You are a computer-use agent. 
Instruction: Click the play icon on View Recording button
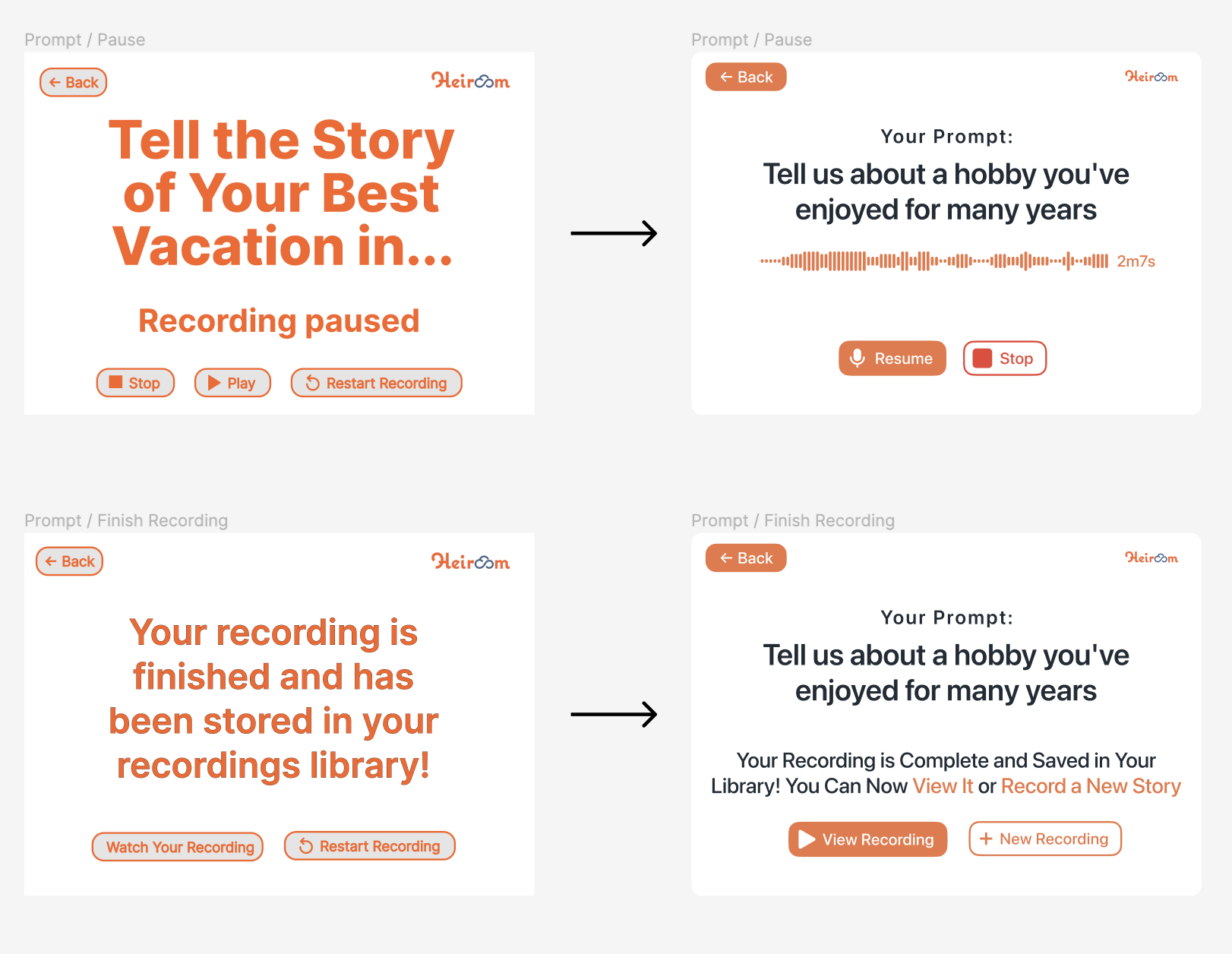(x=805, y=839)
